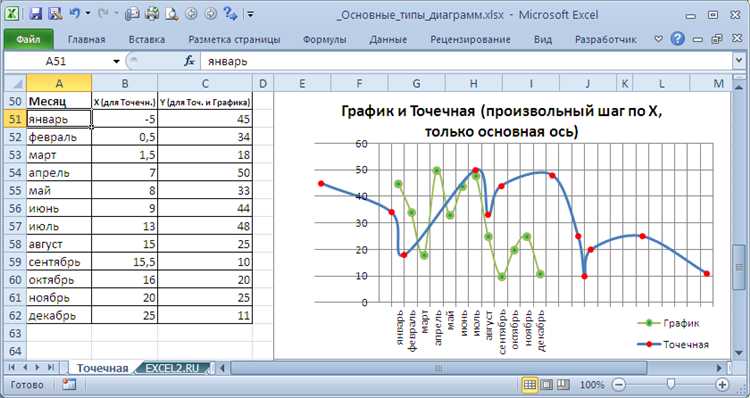This screenshot has width=750, height=398.
Task: Open the Вид ribbon tab
Action: click(543, 40)
